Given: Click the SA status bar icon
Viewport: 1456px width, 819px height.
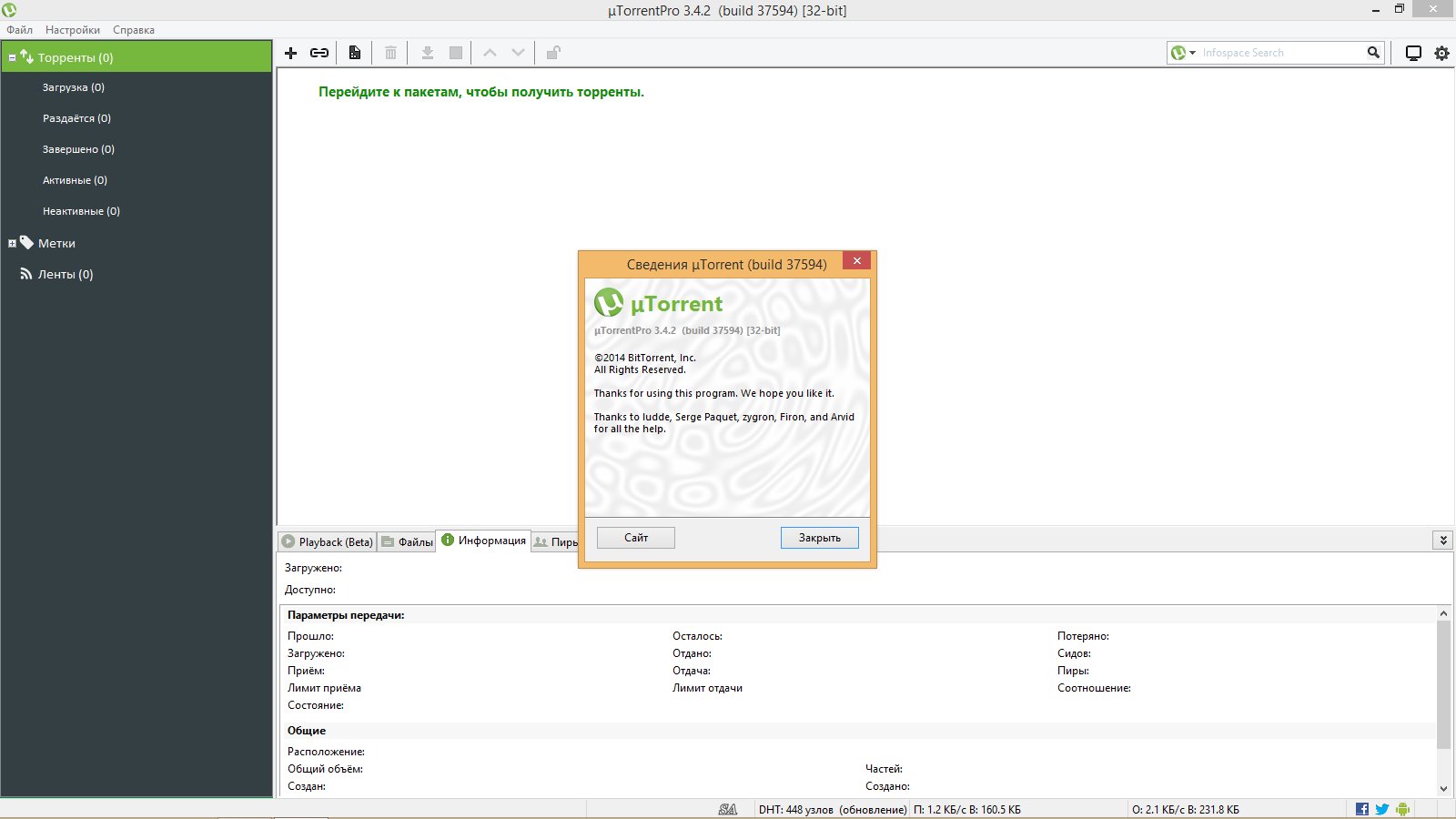Looking at the screenshot, I should [728, 809].
